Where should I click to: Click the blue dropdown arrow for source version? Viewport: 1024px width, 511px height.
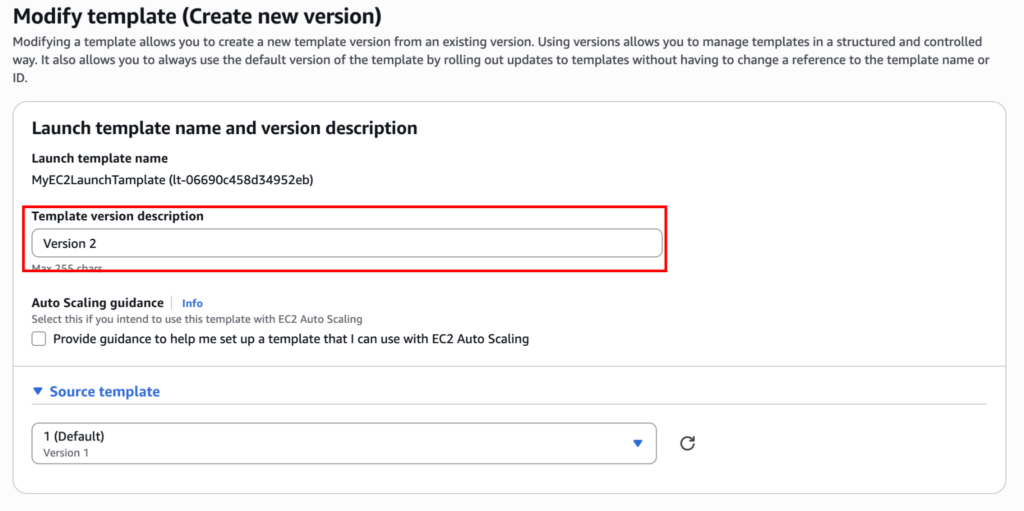637,443
